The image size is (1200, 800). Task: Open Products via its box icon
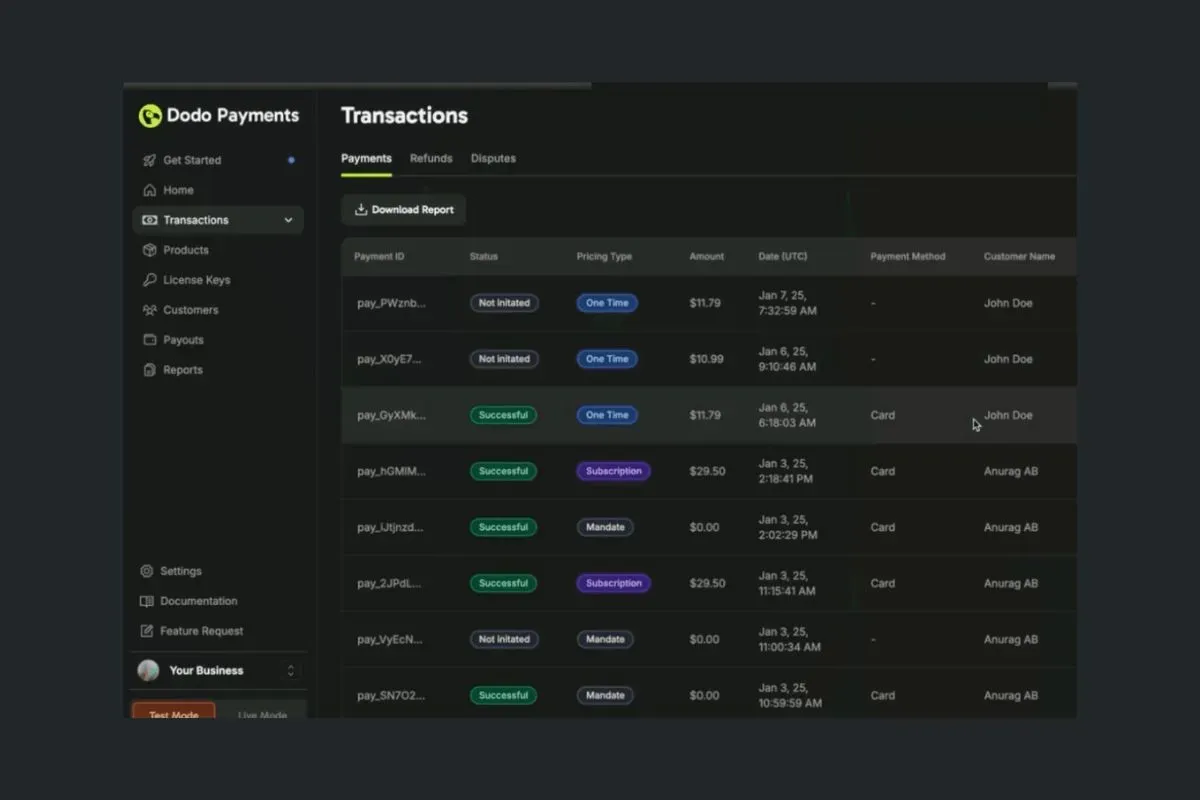(x=149, y=250)
